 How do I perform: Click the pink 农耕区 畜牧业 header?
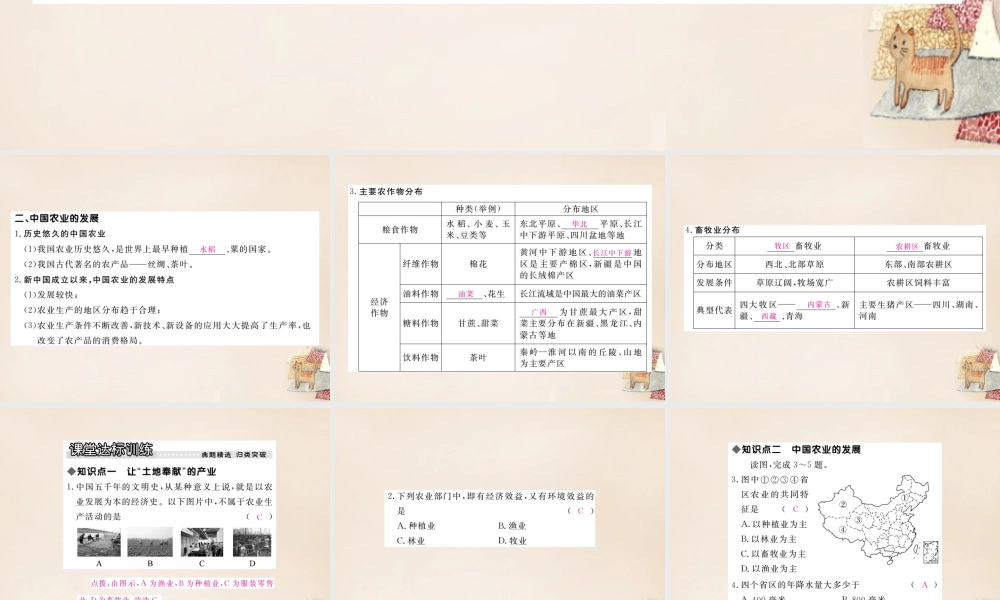918,246
